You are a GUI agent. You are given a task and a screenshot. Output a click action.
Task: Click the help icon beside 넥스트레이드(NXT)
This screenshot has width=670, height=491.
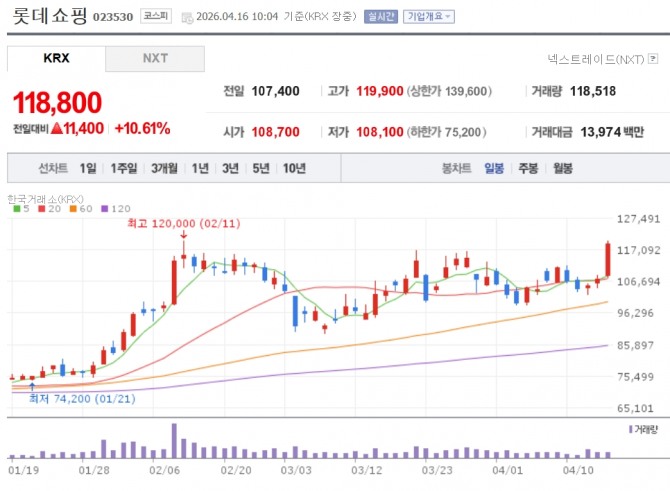(x=654, y=60)
